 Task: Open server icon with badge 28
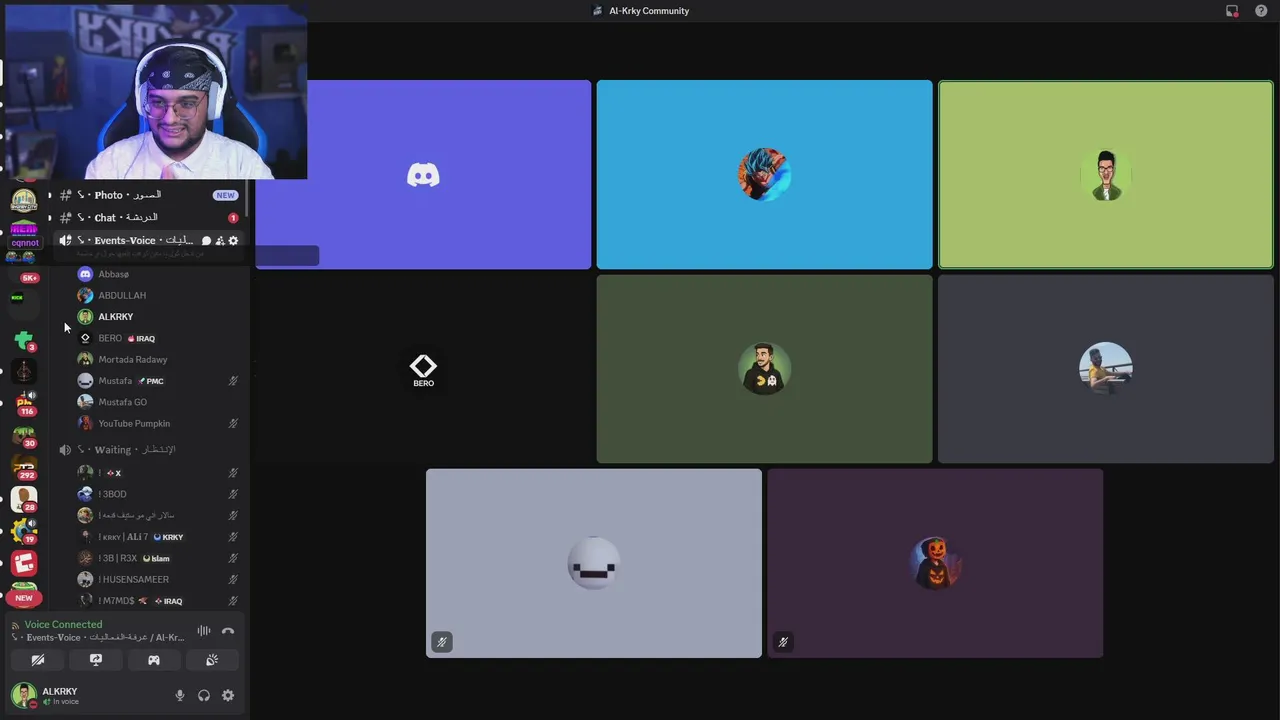point(24,498)
